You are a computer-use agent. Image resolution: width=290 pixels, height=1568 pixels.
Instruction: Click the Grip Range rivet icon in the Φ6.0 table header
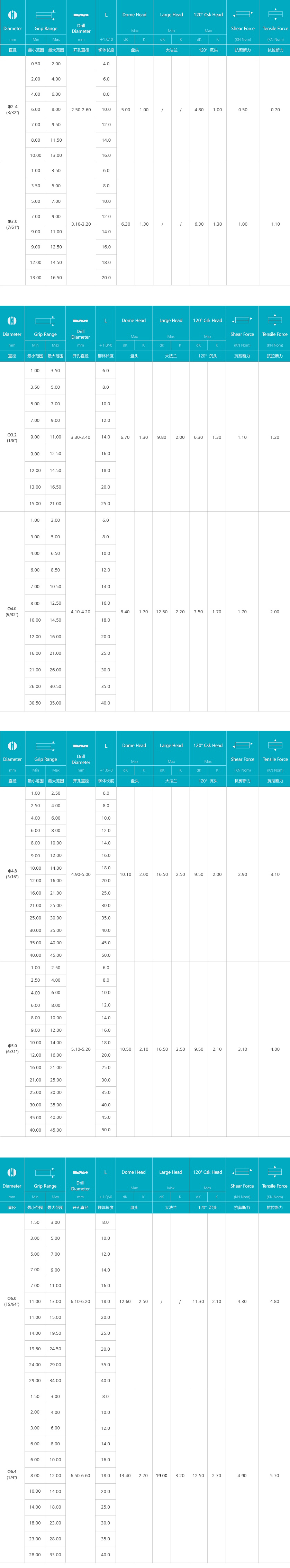[x=45, y=1172]
